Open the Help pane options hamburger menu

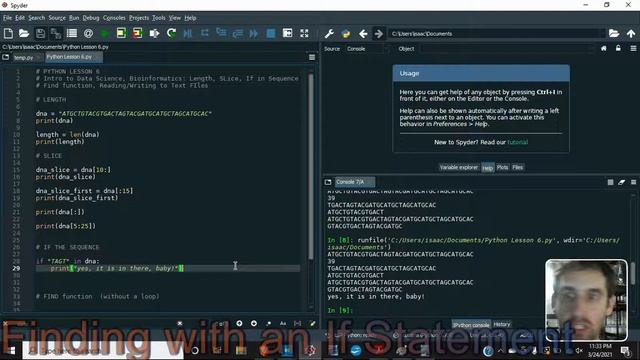pos(633,49)
